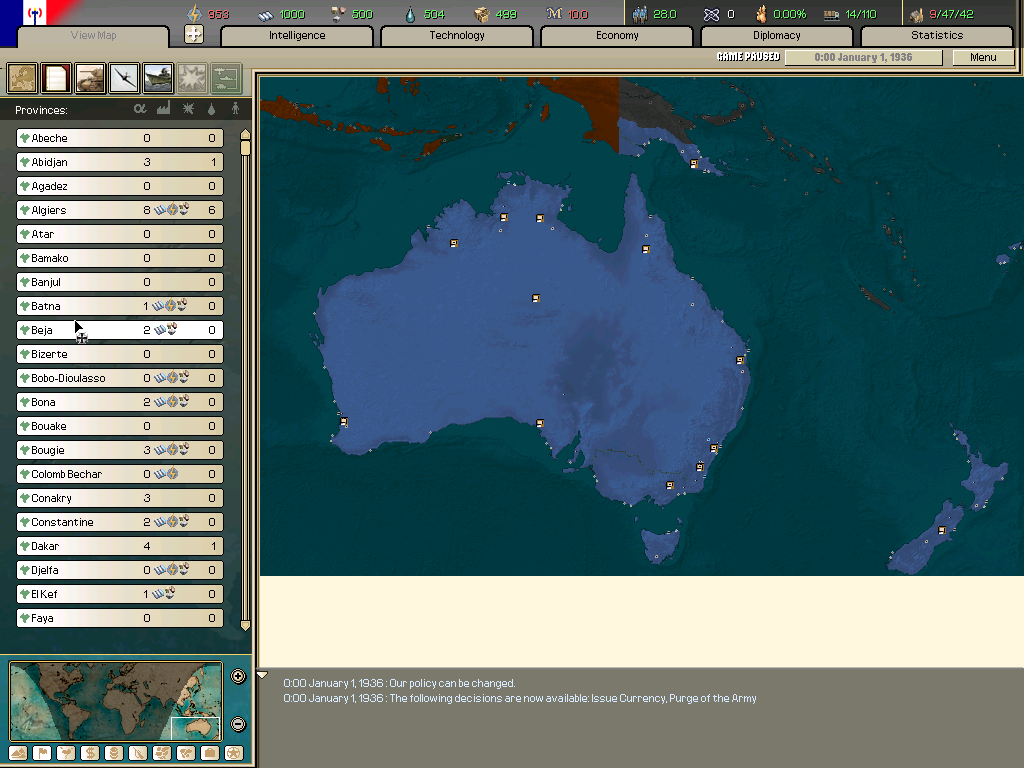Click the province list document icon
The height and width of the screenshot is (768, 1024).
(56, 77)
